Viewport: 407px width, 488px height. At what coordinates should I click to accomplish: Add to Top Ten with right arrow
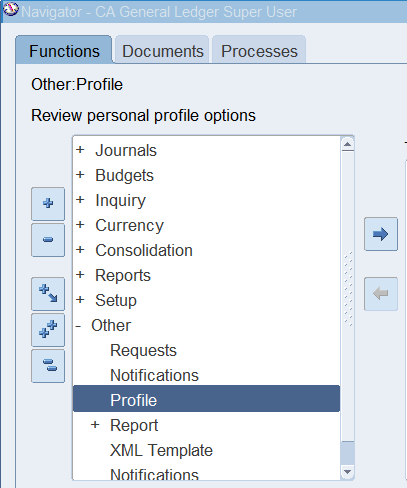click(381, 234)
